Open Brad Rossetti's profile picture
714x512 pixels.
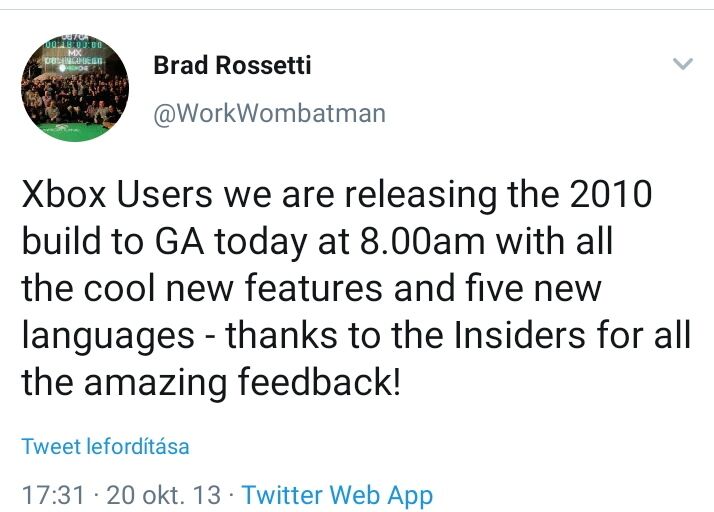[75, 89]
